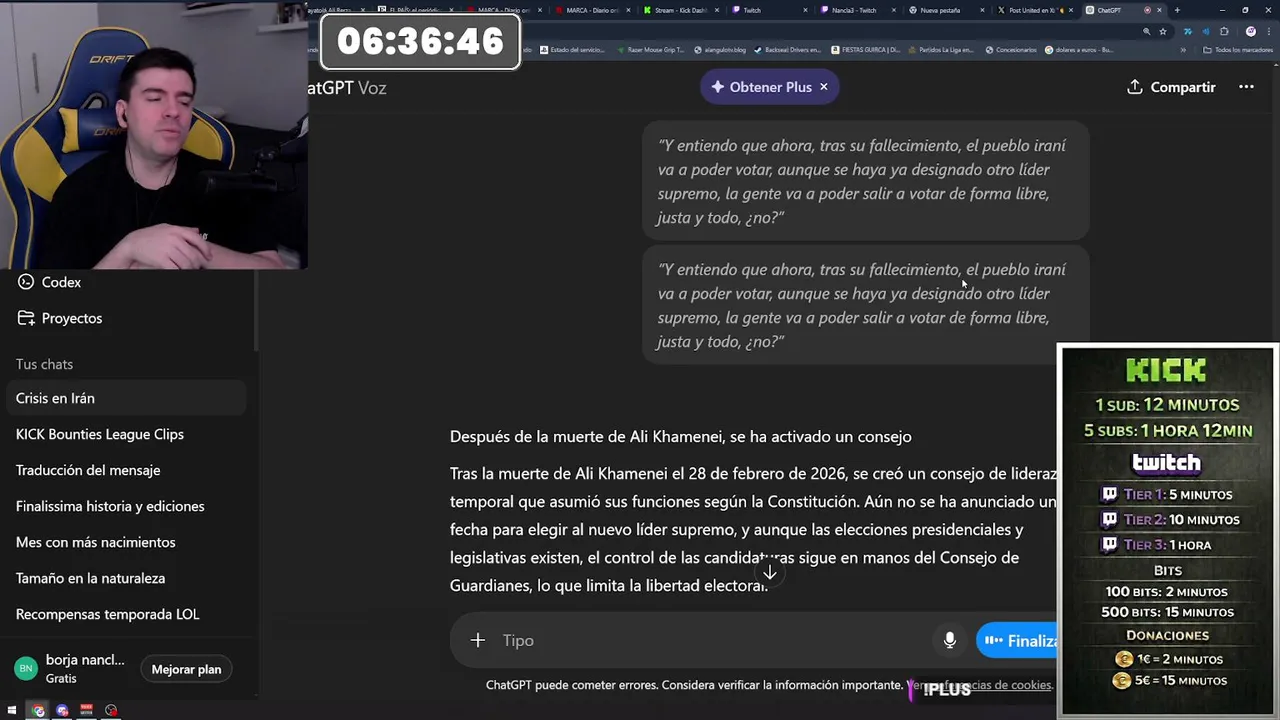Open the Chrome extensions puzzle icon
1280x720 pixels.
(x=1224, y=31)
